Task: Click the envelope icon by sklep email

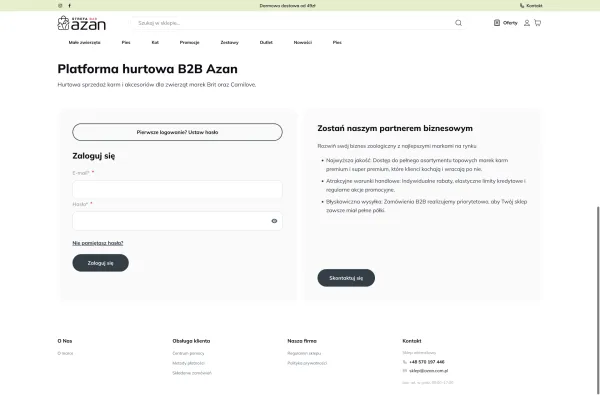Action: (x=405, y=371)
